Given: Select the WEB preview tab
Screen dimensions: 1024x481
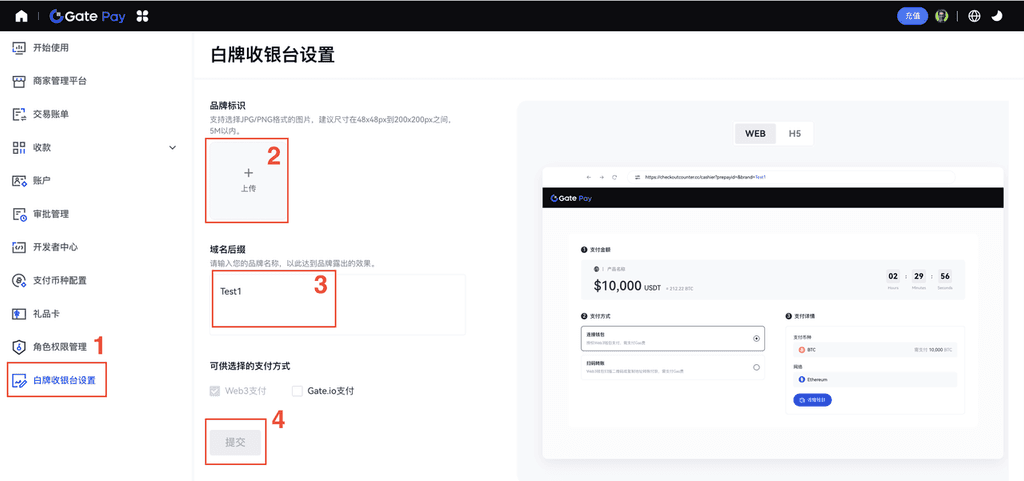Looking at the screenshot, I should point(755,133).
